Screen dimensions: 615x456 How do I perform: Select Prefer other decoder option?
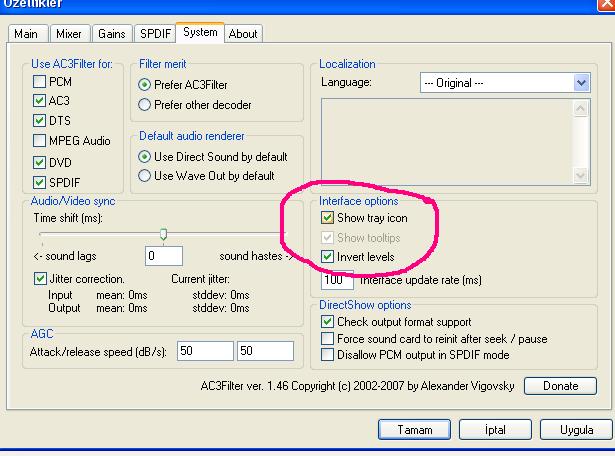point(146,104)
